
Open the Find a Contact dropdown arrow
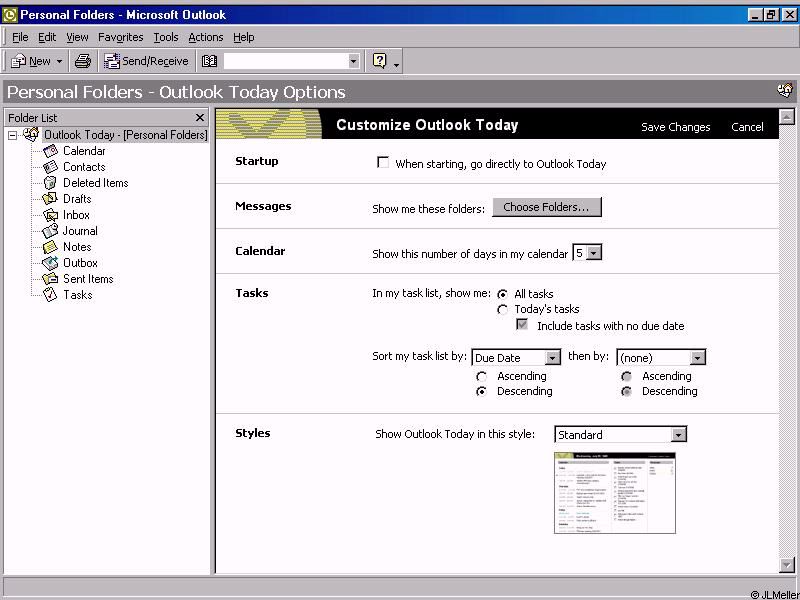tap(353, 62)
